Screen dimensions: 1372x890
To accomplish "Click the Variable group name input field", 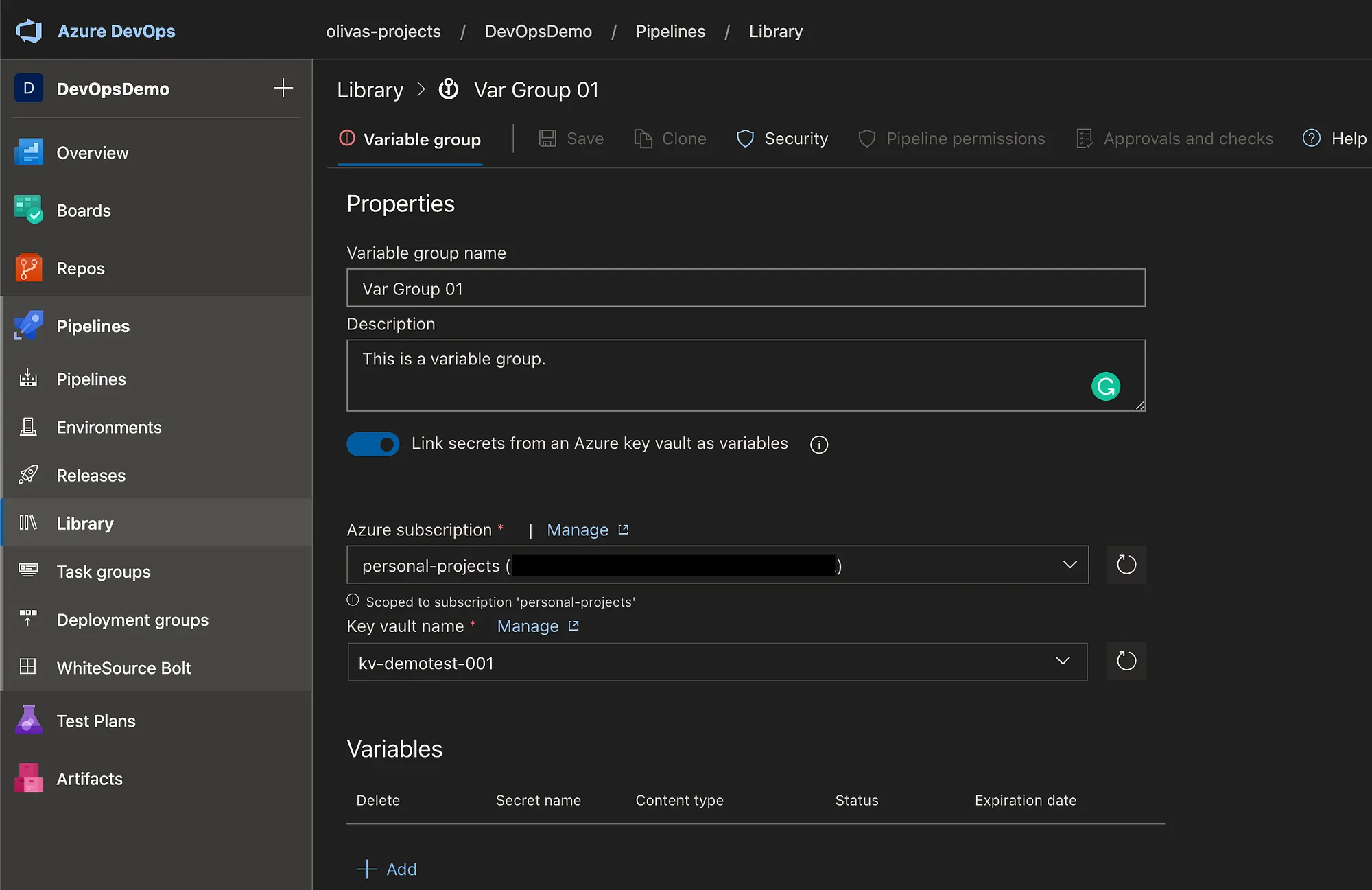I will pos(746,288).
